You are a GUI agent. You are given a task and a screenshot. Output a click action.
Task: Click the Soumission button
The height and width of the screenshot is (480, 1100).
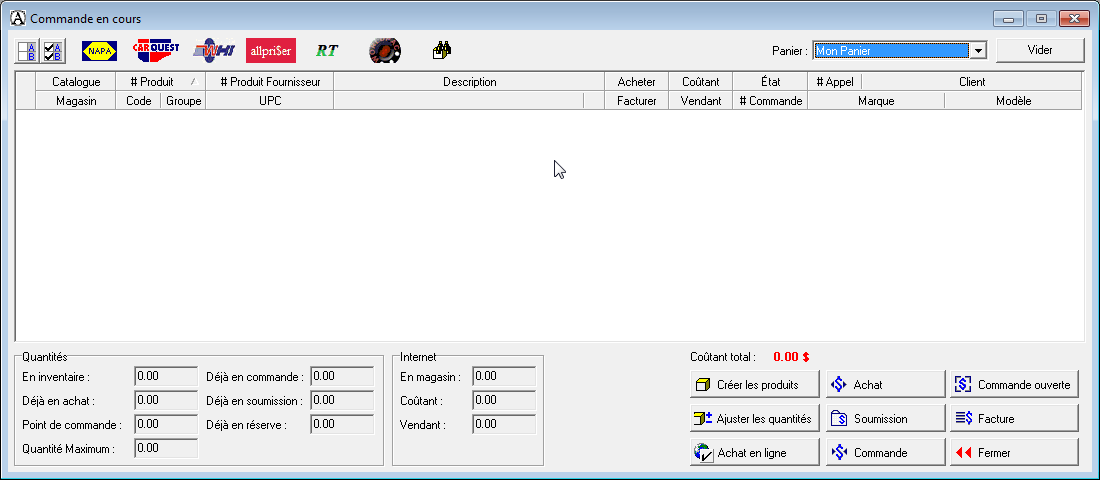tap(886, 418)
